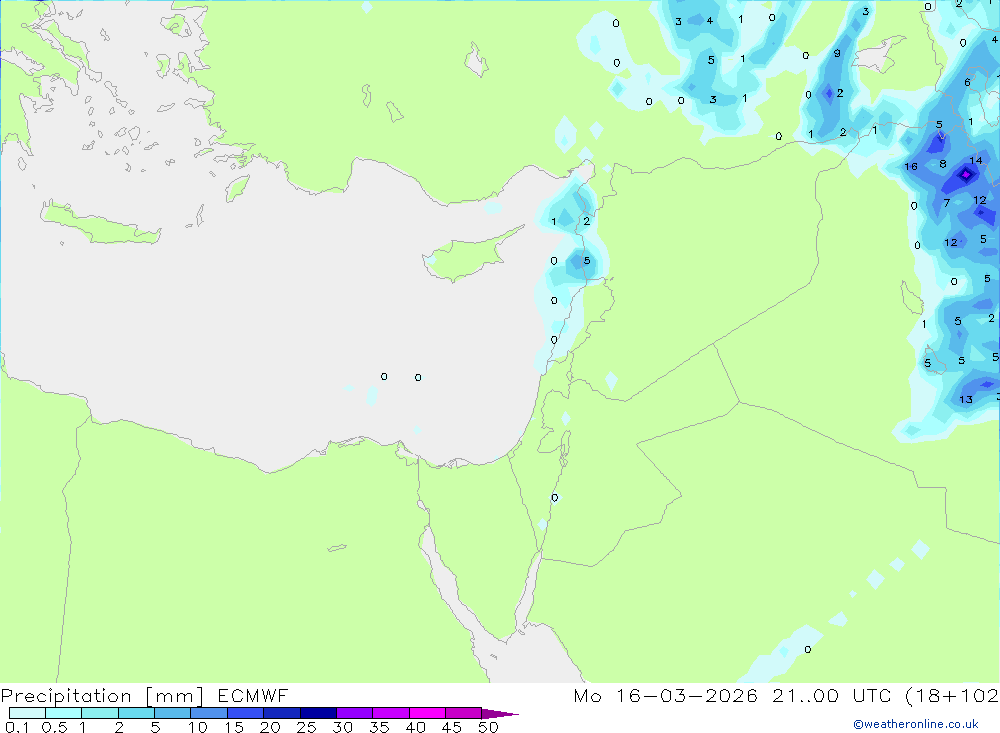Click the 0.1–0.5 mm palest cyan legend swatch

coord(27,713)
